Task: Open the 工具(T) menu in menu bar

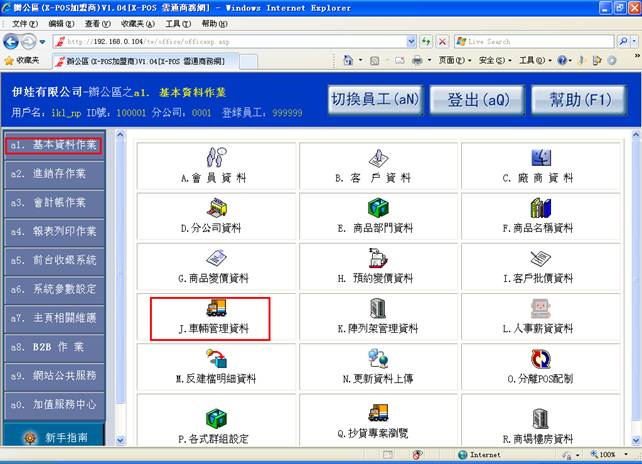Action: 178,23
